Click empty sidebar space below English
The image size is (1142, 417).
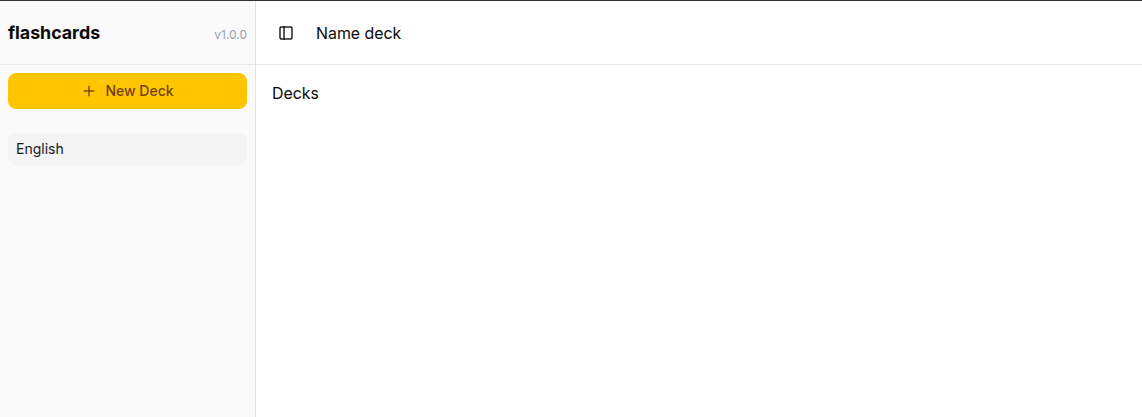coord(127,290)
